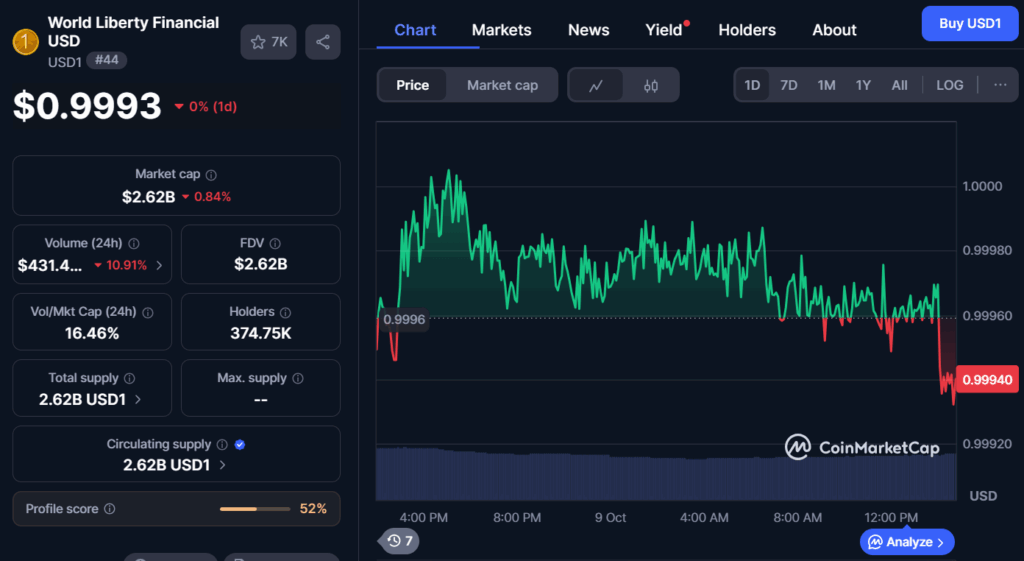
Task: Click the Volume (24h) info icon
Action: tap(134, 244)
